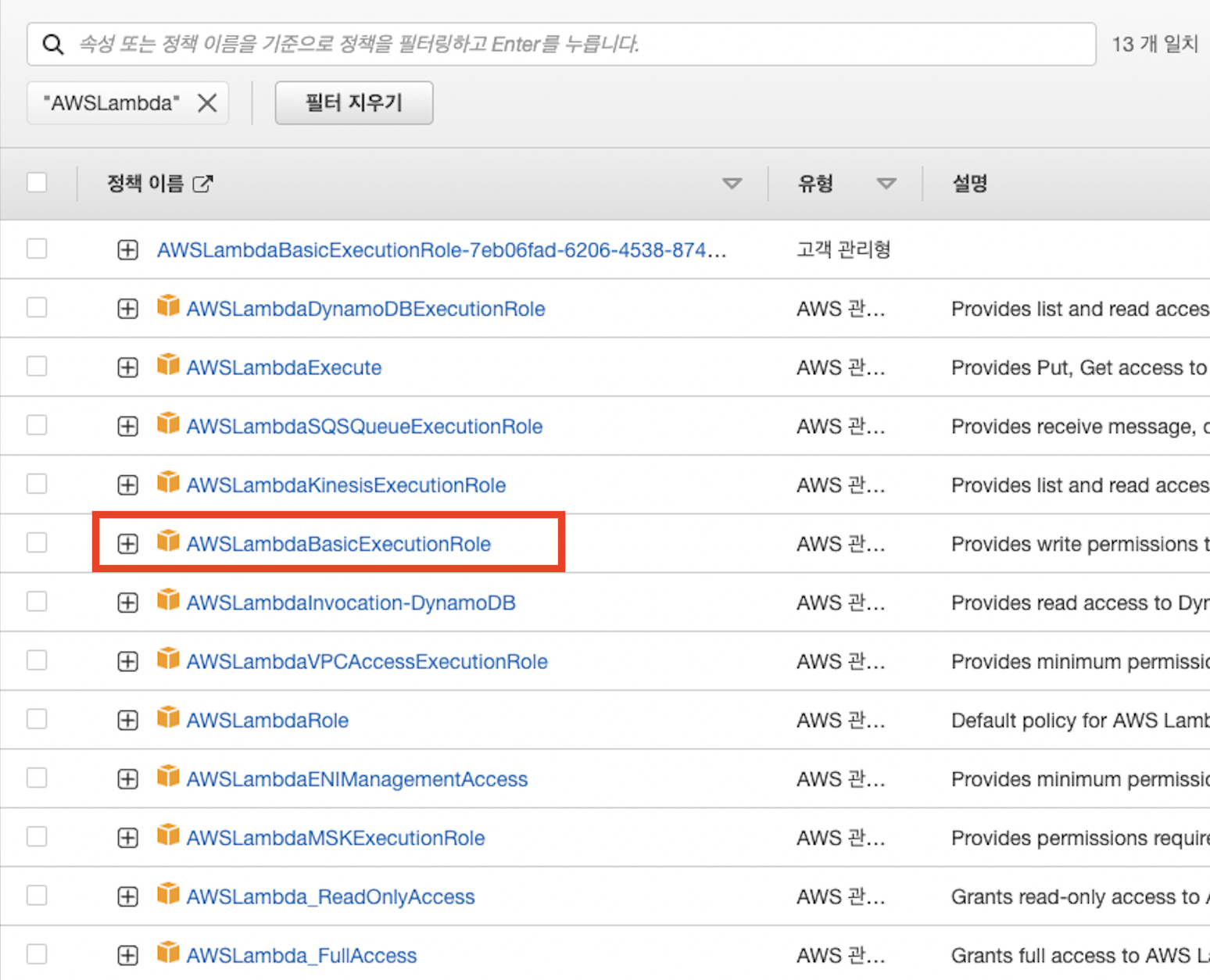Open the AWSLambdaDynamoDBExecutionRole link
This screenshot has width=1210, height=980.
(366, 309)
